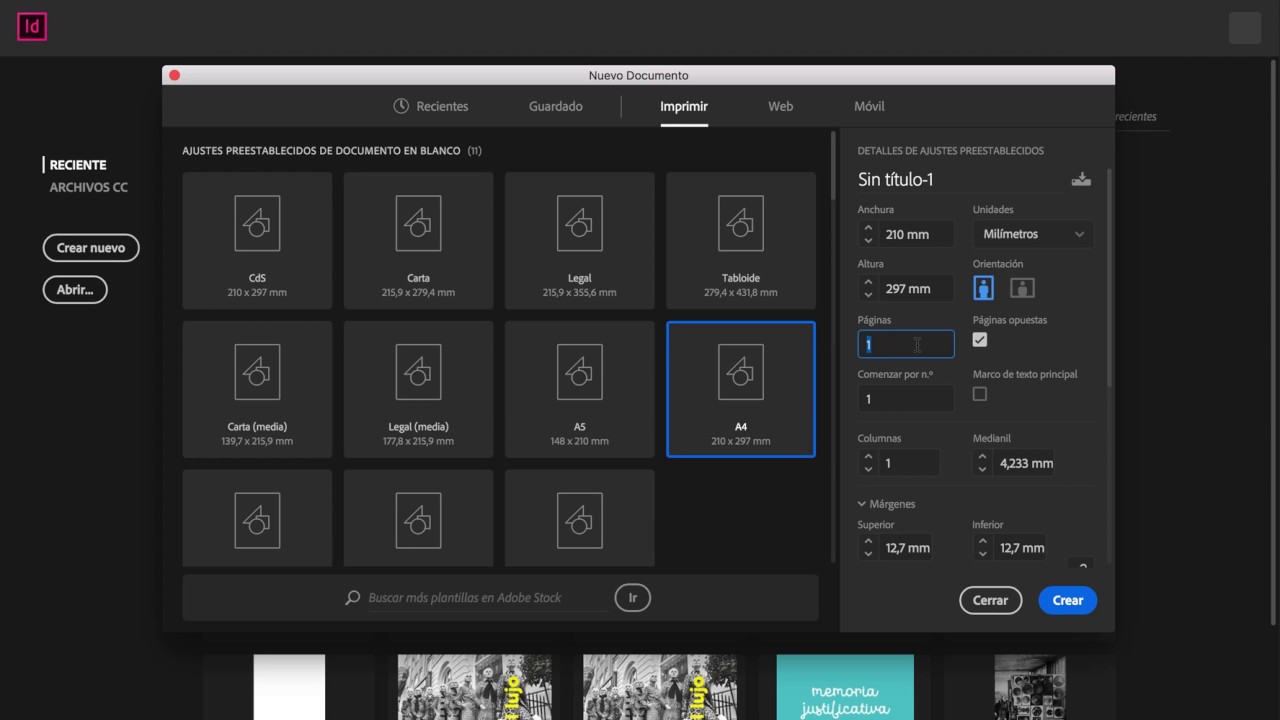Click Abrir... in the start screen
The width and height of the screenshot is (1280, 720).
pyautogui.click(x=75, y=290)
